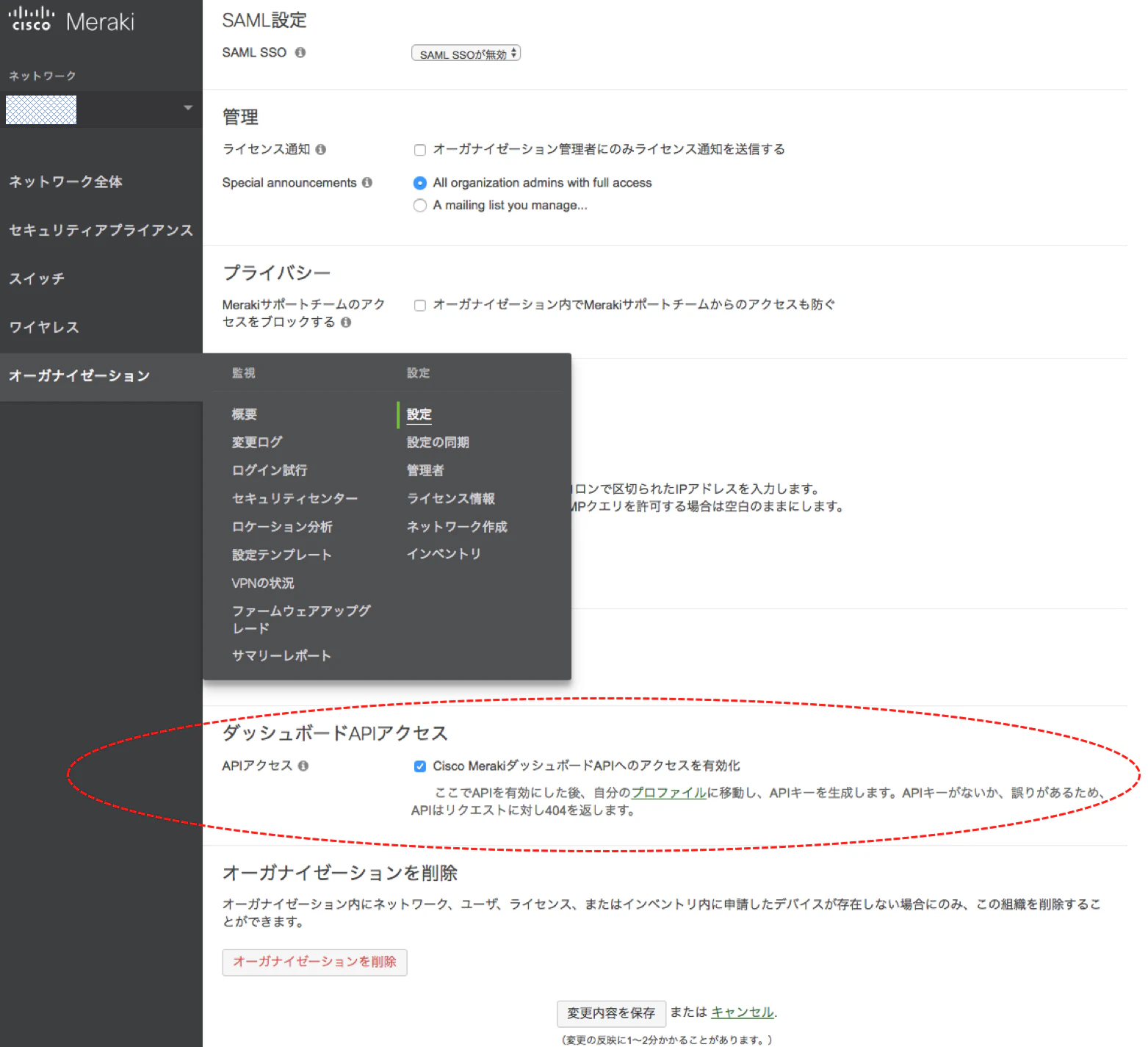Open ネットワーク作成 menu item

457,527
